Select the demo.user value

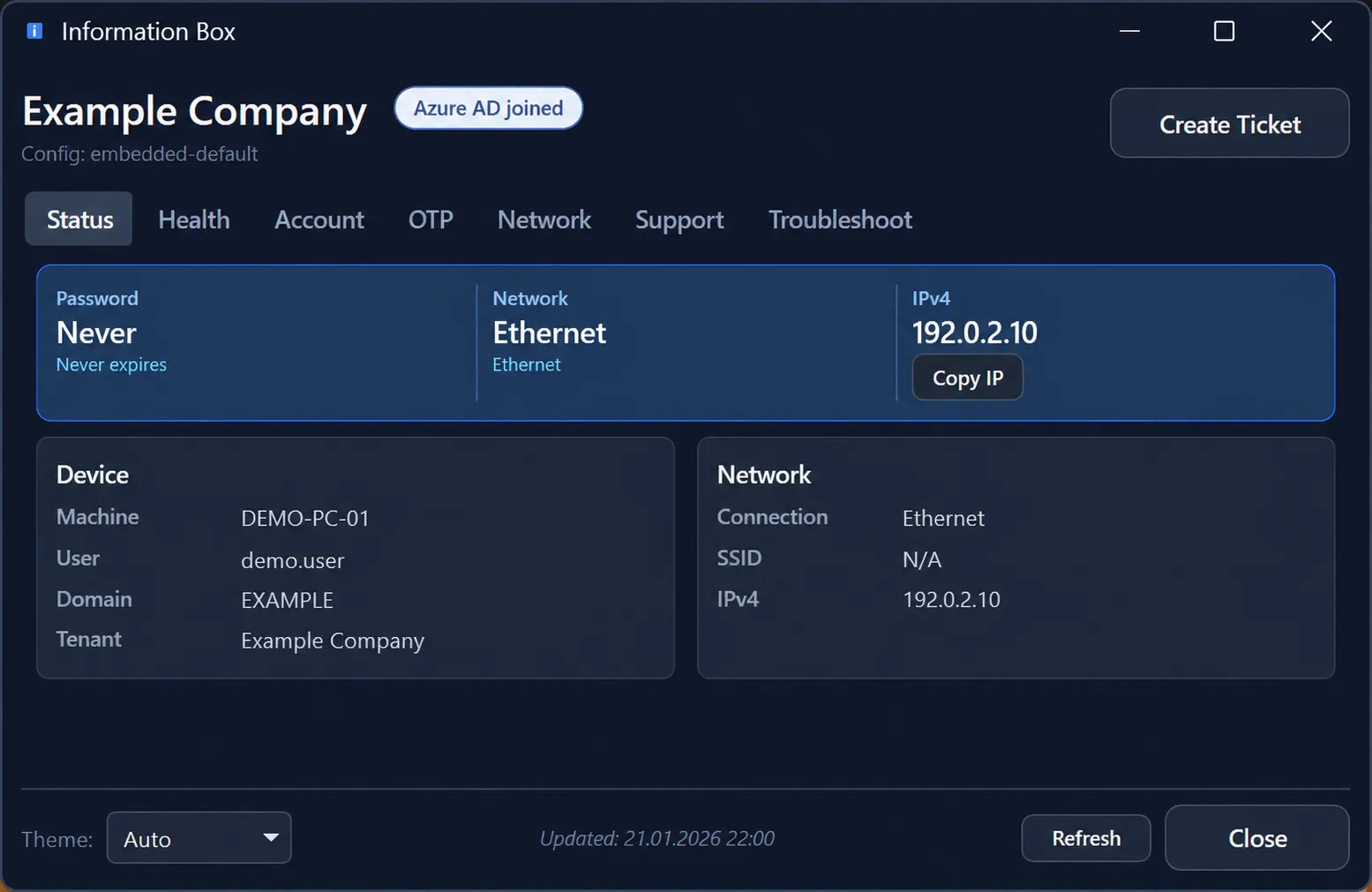[292, 560]
